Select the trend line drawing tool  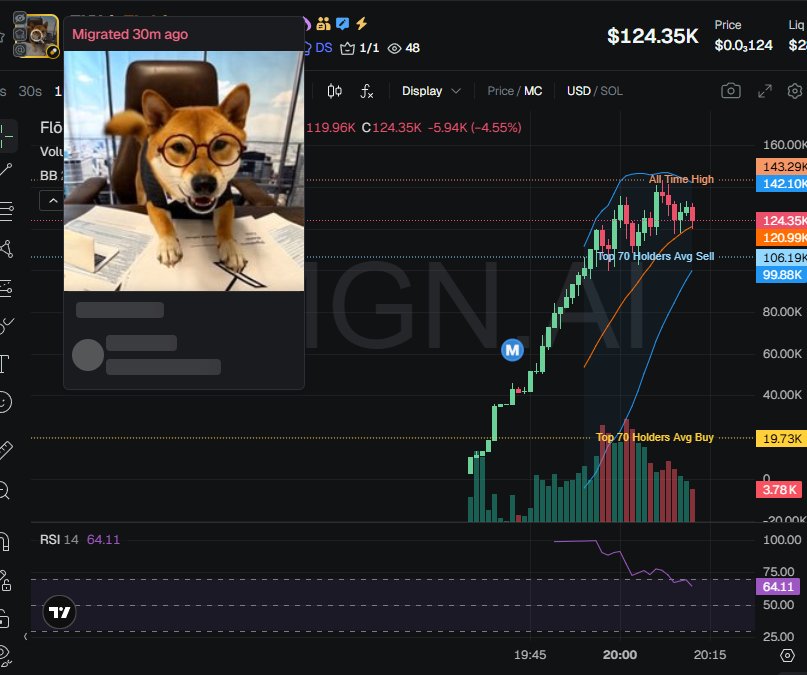[x=6, y=169]
